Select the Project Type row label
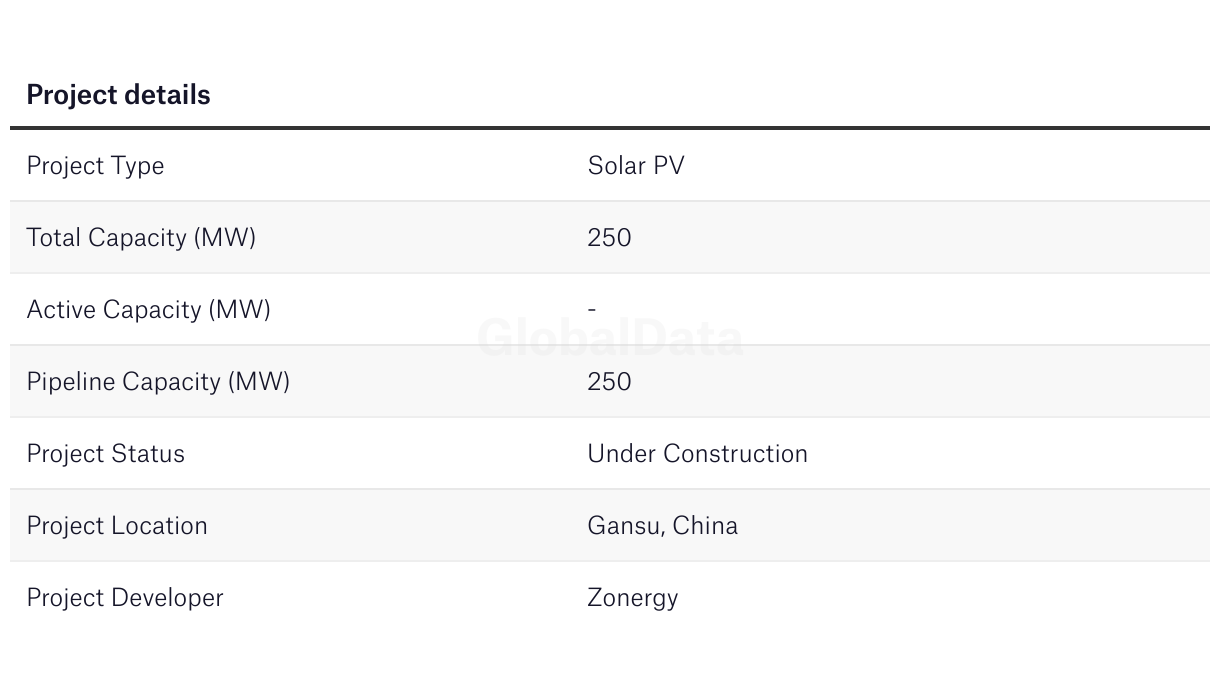Image resolution: width=1220 pixels, height=674 pixels. (95, 166)
